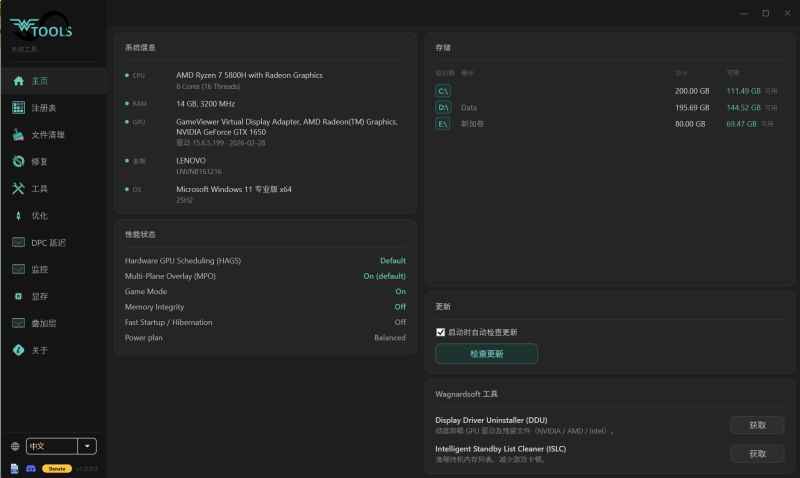This screenshot has width=800, height=478.
Task: Minimize the WTools window
Action: (744, 13)
